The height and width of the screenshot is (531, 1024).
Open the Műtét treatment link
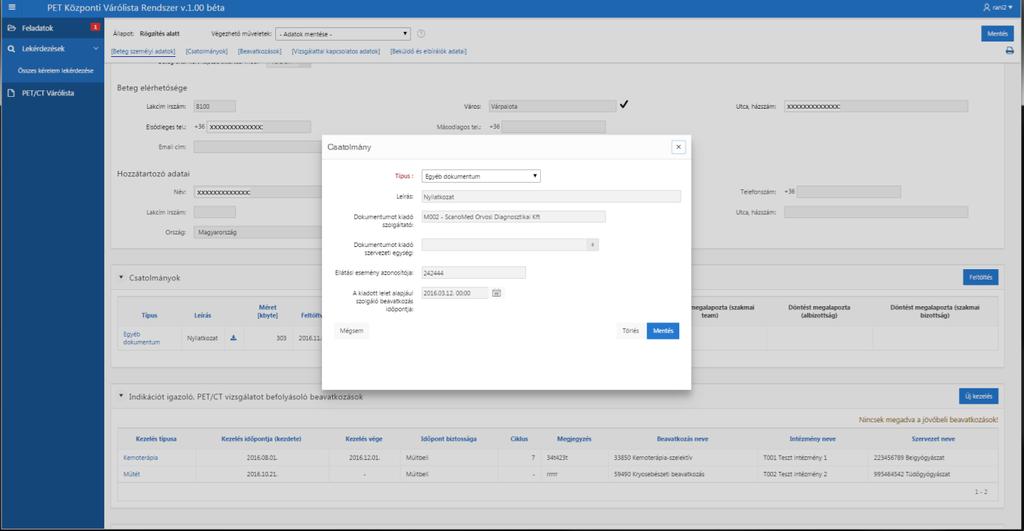pyautogui.click(x=131, y=474)
